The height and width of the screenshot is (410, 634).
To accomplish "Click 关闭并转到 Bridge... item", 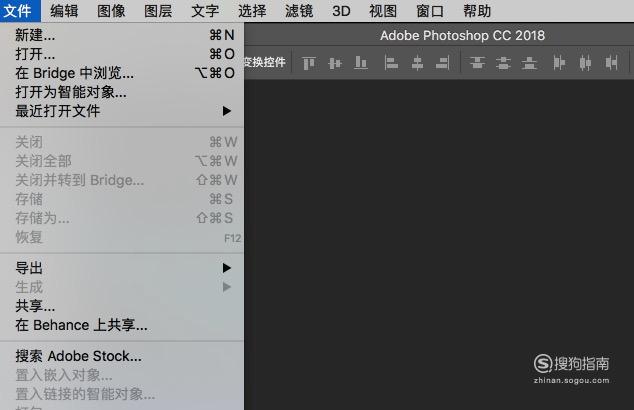I will click(122, 180).
